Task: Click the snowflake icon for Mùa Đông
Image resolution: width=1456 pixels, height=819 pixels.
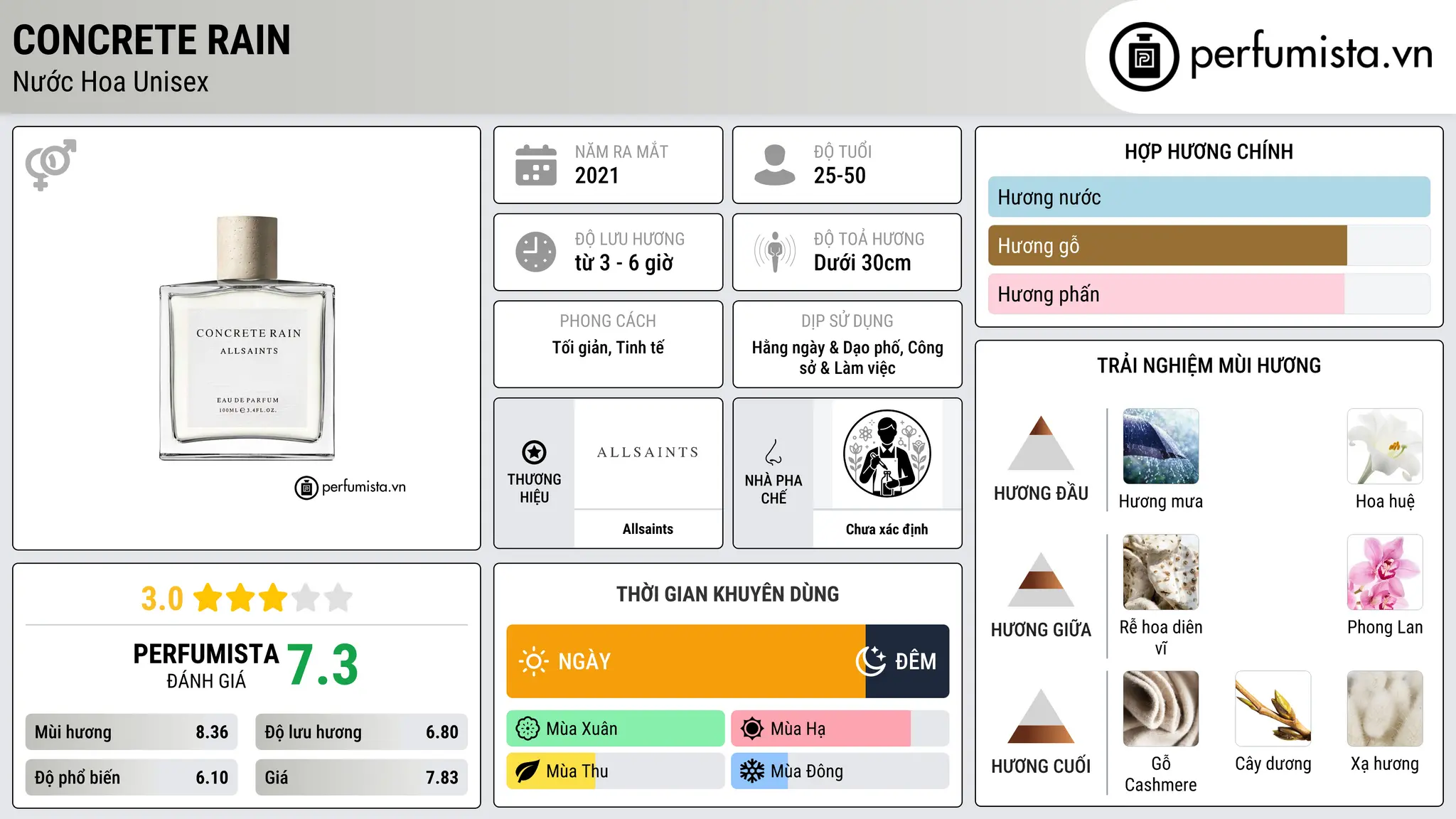Action: click(752, 771)
